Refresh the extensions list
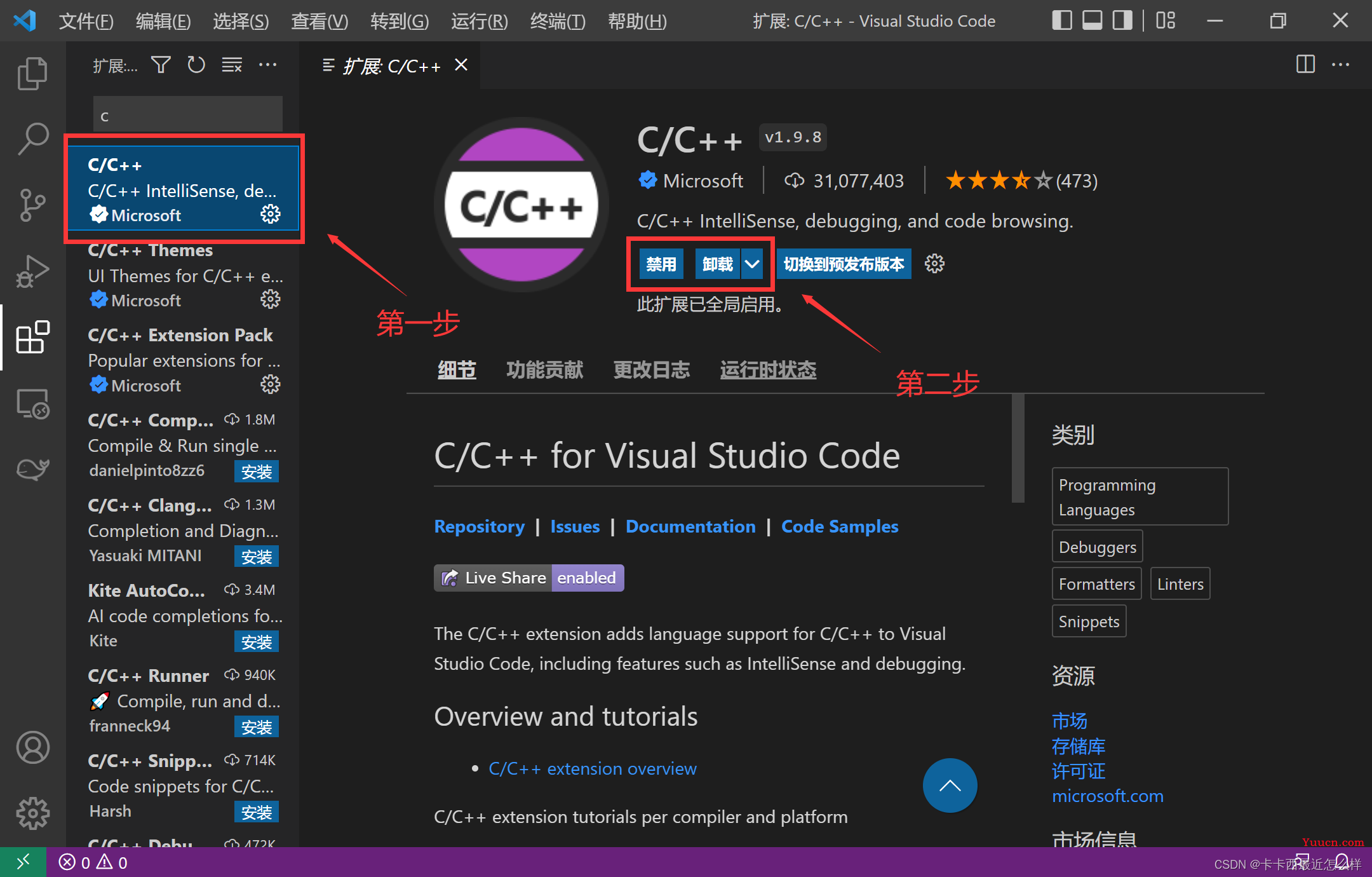This screenshot has height=877, width=1372. coord(196,65)
